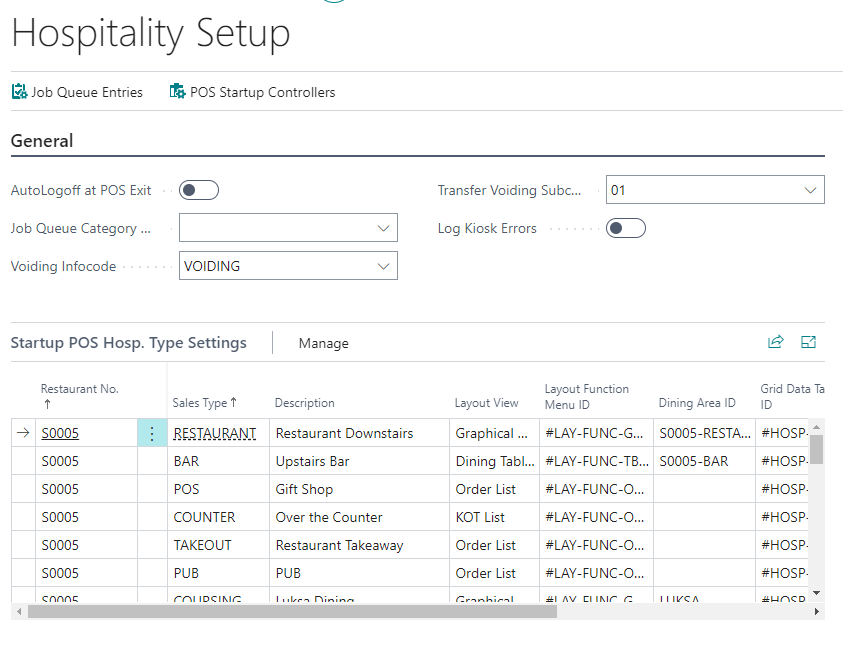The height and width of the screenshot is (653, 843).
Task: Click the horizontal scrollbar of the grid
Action: tap(292, 611)
